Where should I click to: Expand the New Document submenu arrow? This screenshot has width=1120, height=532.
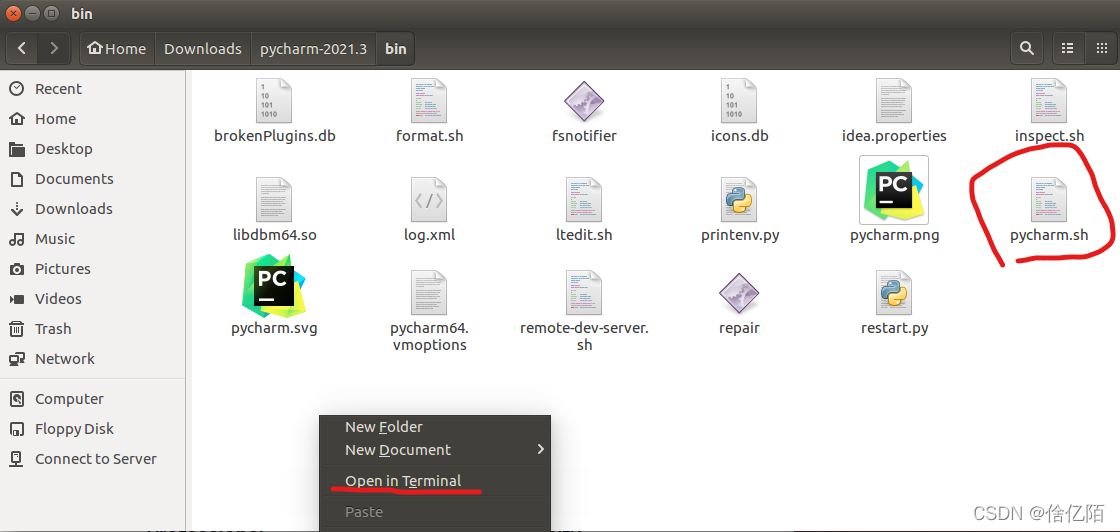click(x=540, y=449)
